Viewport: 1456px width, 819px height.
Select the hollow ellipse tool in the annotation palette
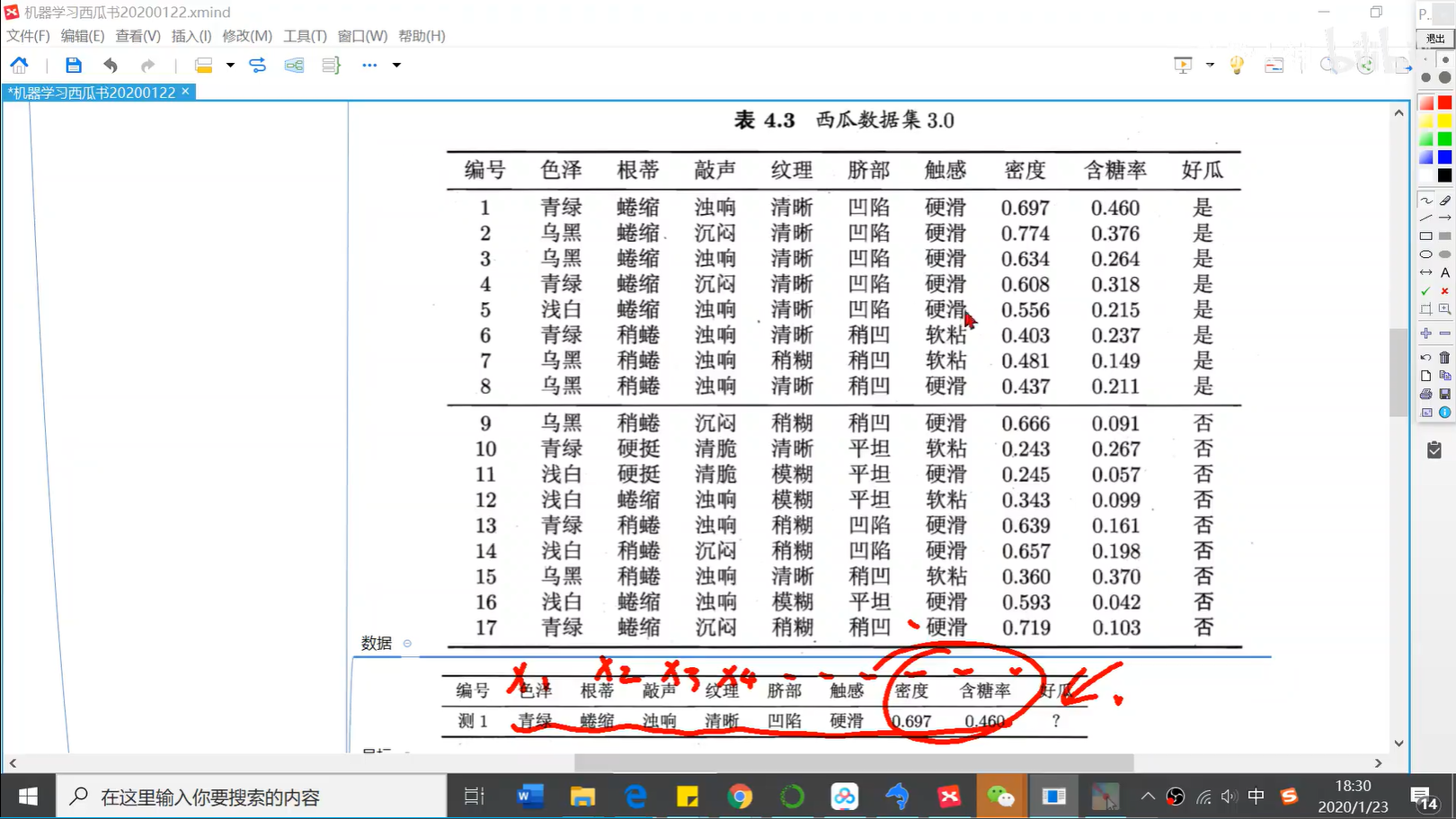point(1426,254)
